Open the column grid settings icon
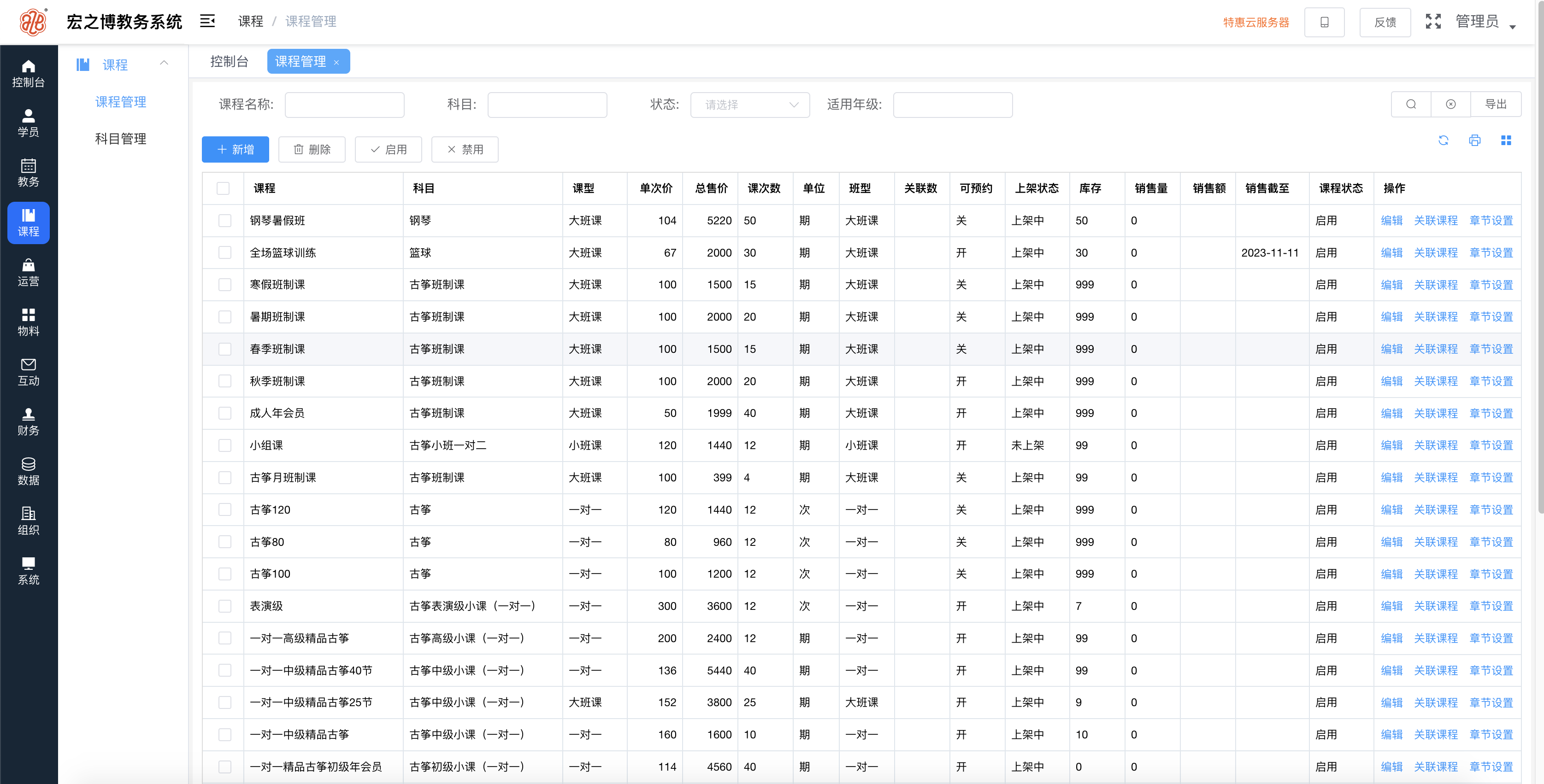 1506,140
